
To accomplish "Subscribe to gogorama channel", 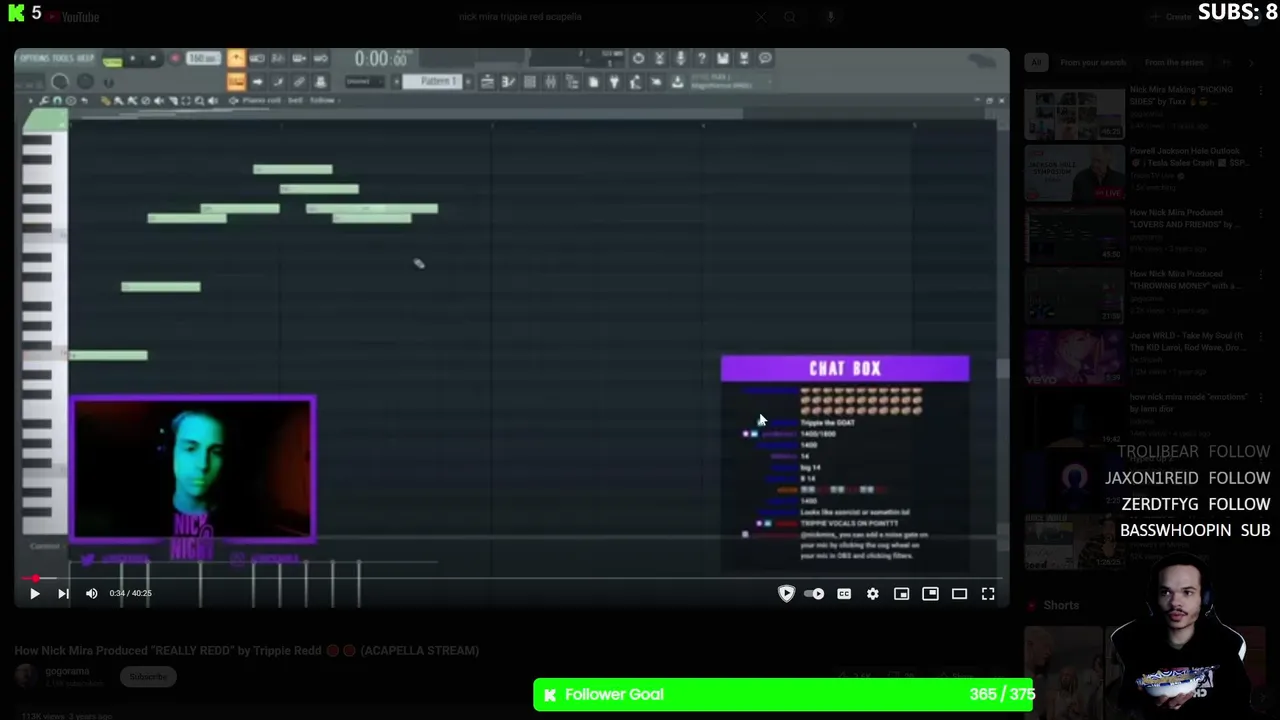I will (148, 677).
